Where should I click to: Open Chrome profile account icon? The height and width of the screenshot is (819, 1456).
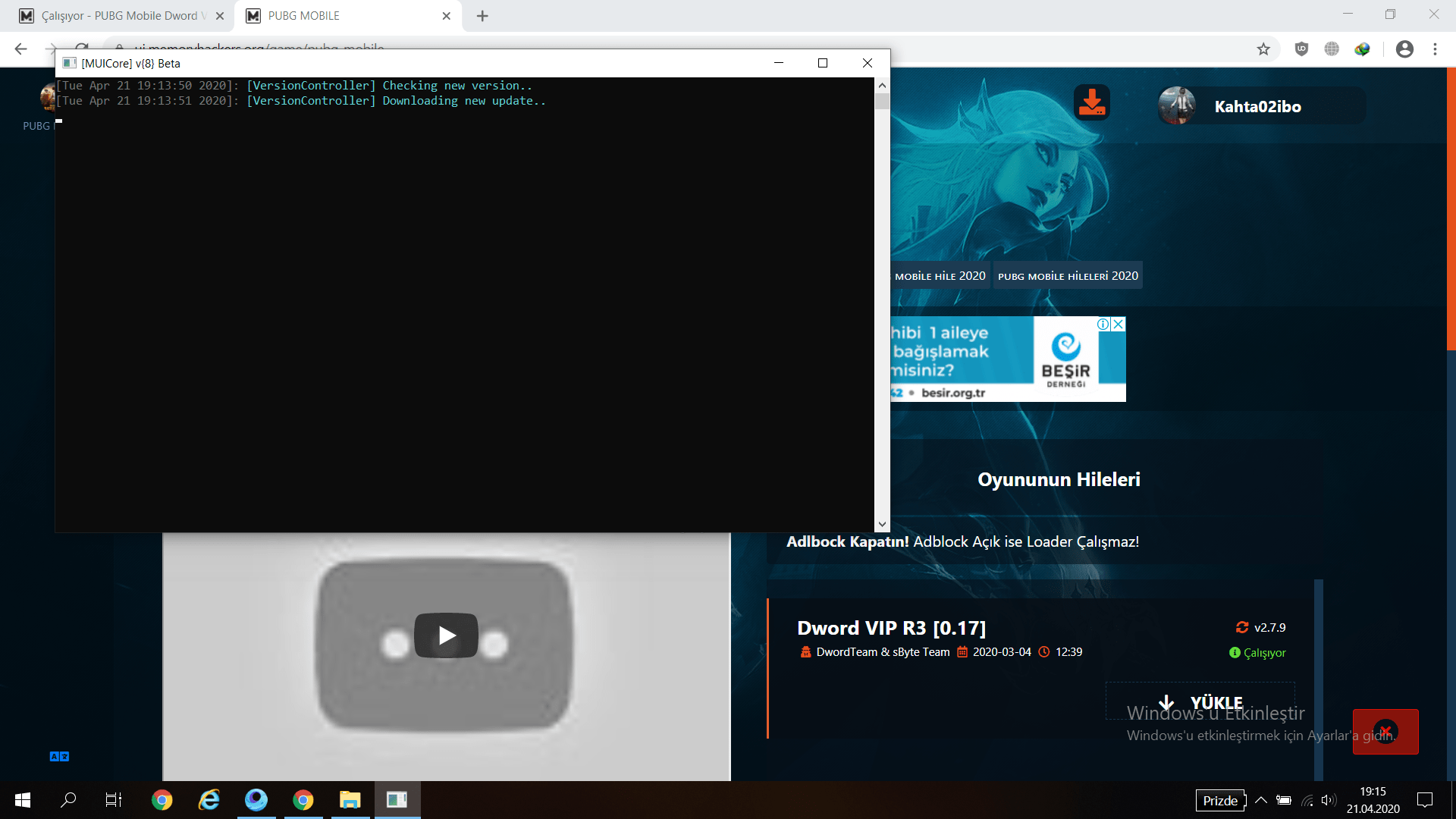point(1404,49)
